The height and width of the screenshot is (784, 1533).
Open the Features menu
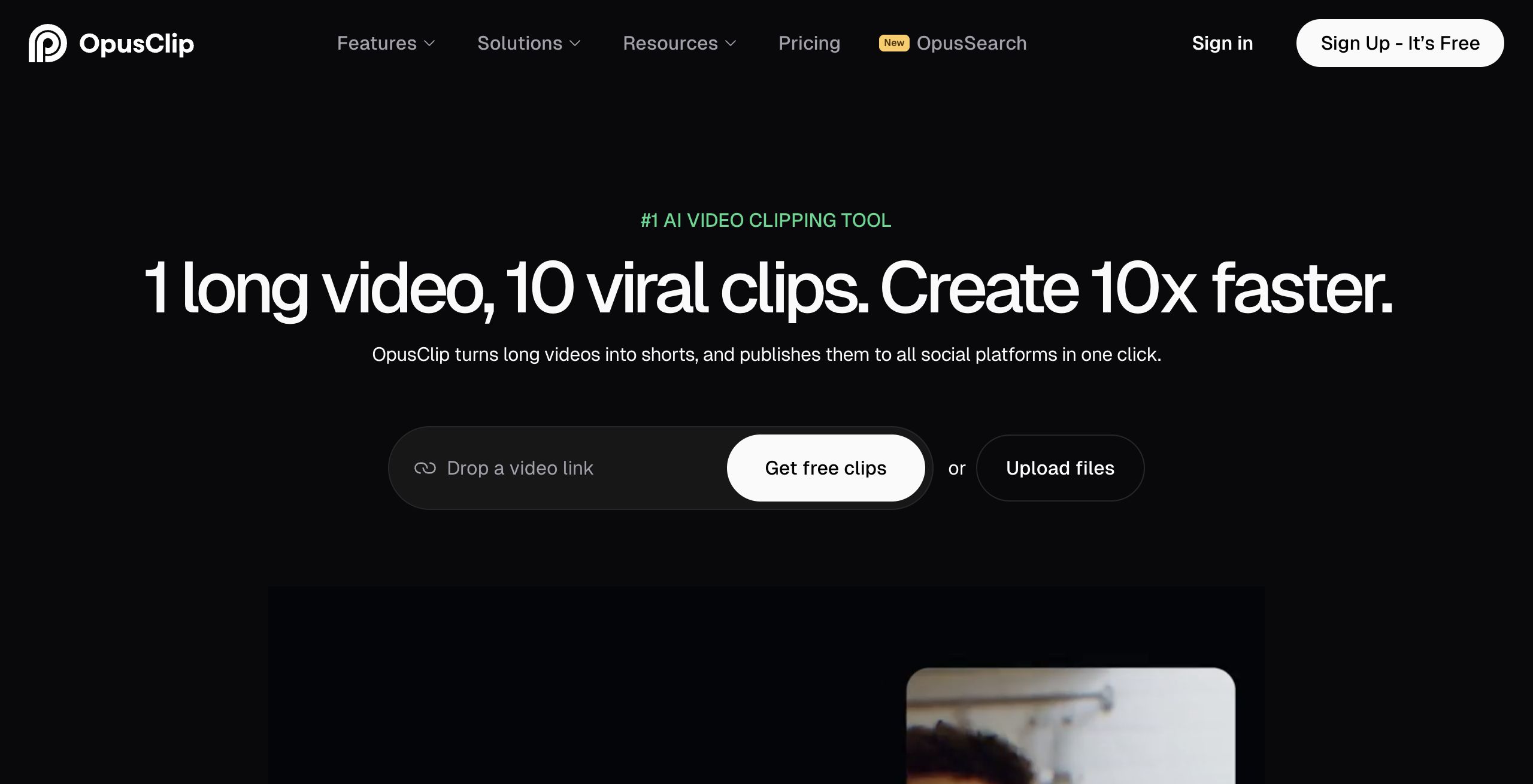click(x=377, y=43)
